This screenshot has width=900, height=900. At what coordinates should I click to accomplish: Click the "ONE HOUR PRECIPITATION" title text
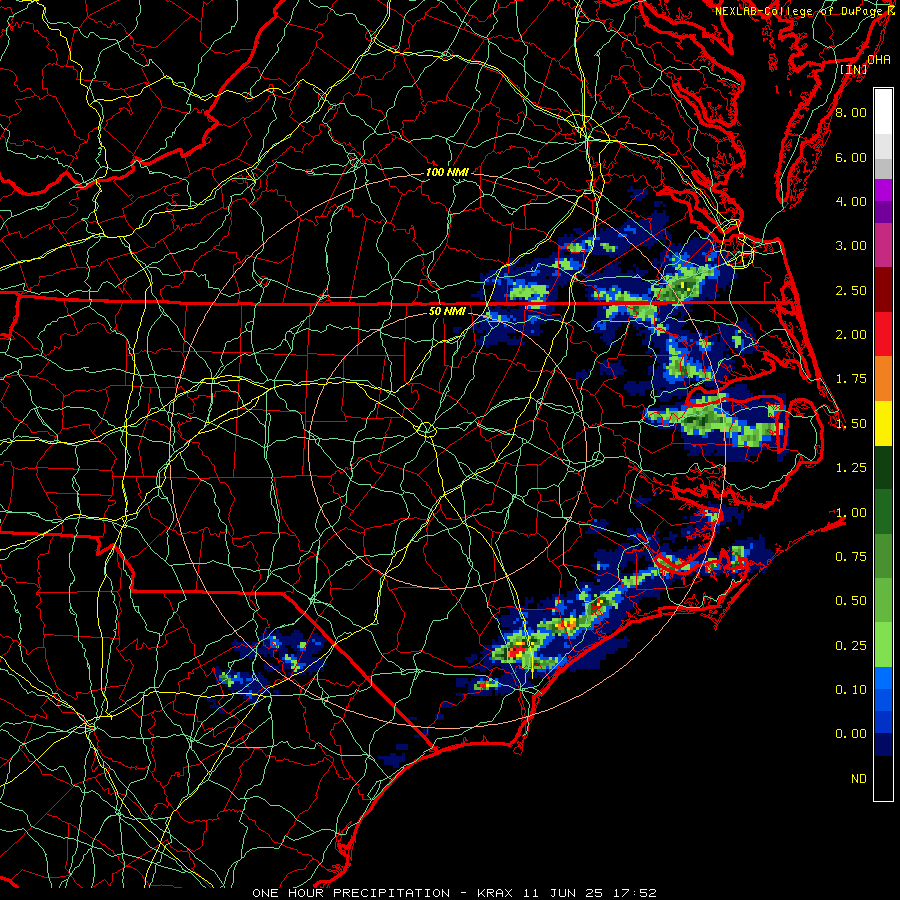pos(351,893)
